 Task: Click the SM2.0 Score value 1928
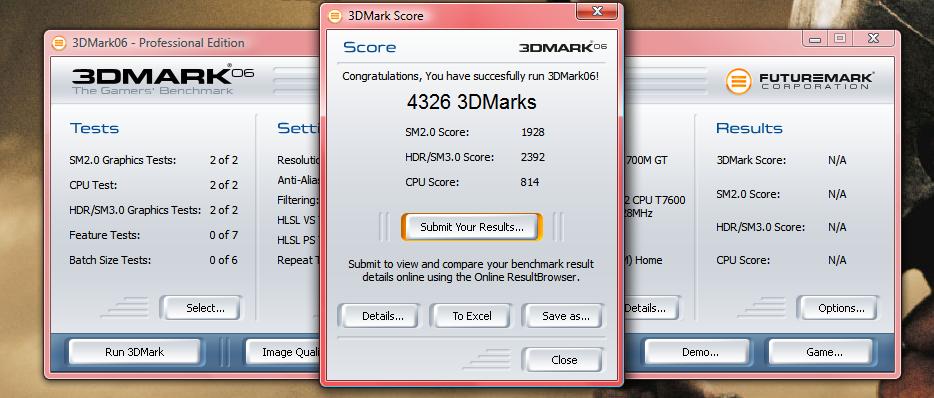pos(533,132)
